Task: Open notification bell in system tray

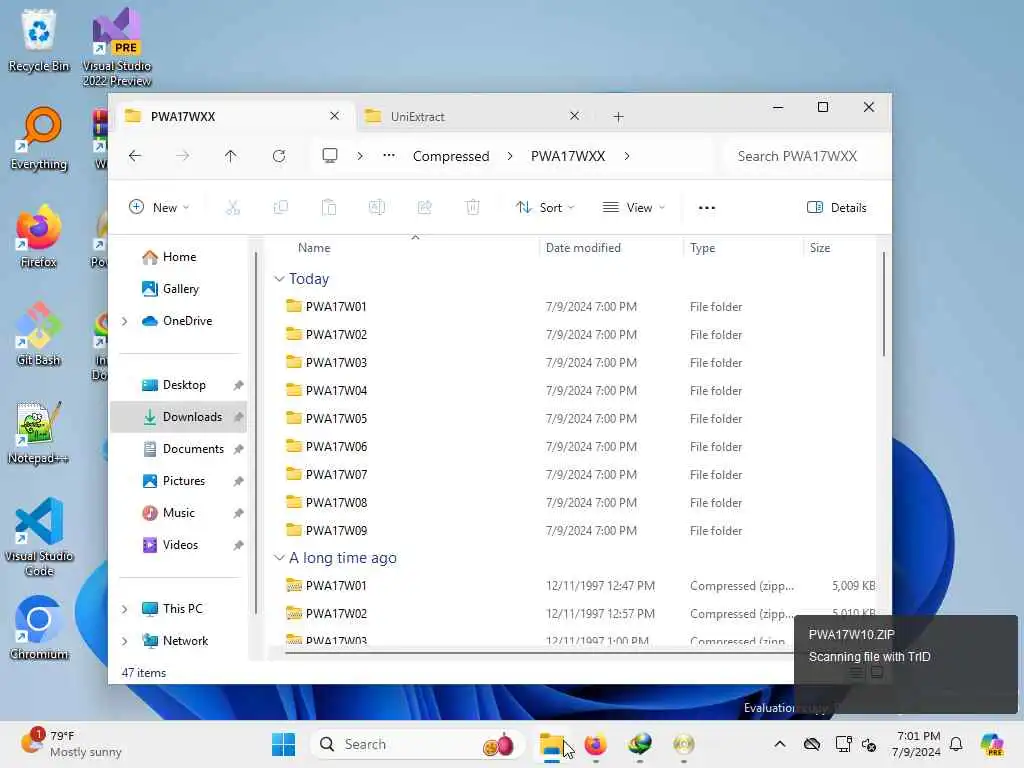Action: 956,744
